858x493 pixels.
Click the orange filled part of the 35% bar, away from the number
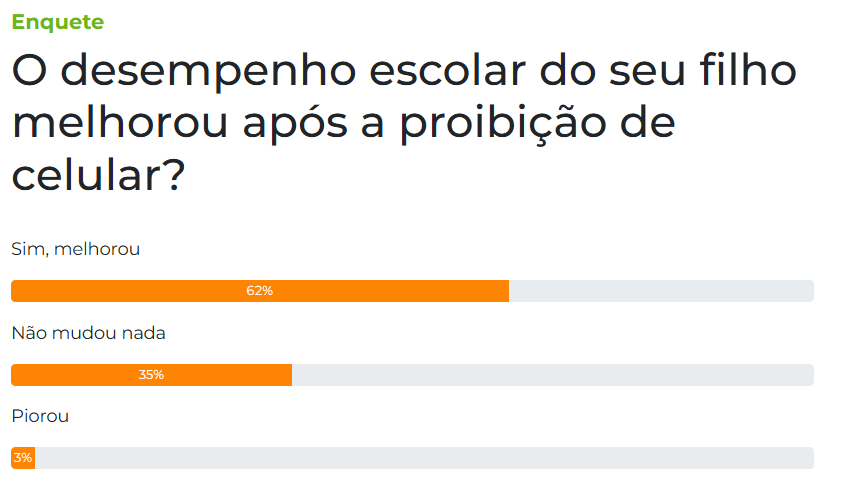click(230, 375)
